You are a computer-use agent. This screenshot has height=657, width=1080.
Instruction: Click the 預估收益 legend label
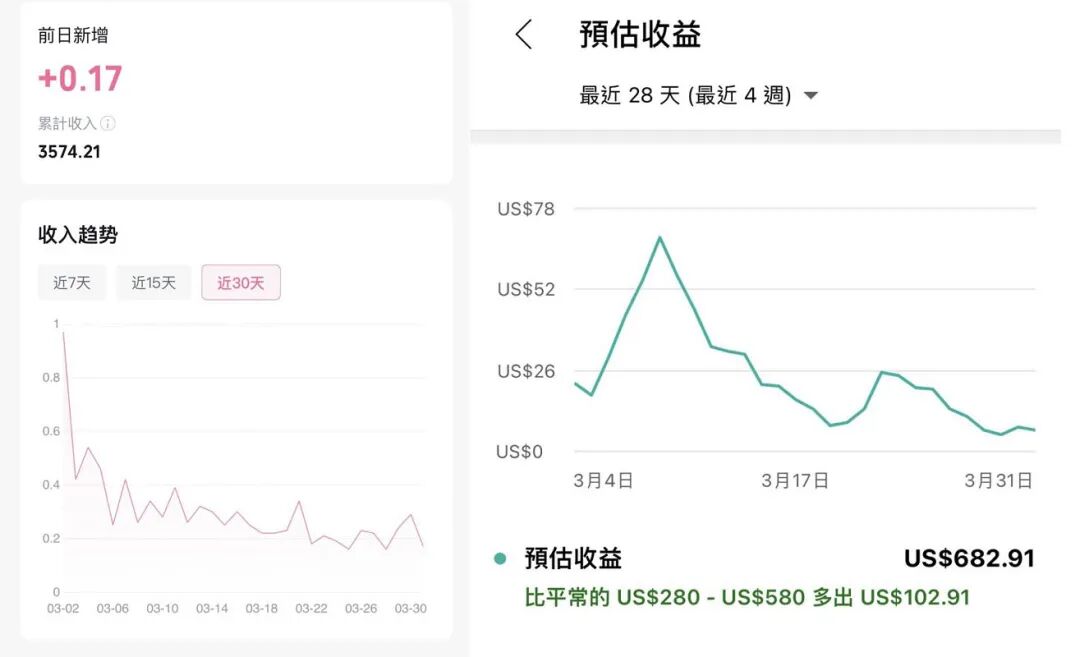pos(573,559)
